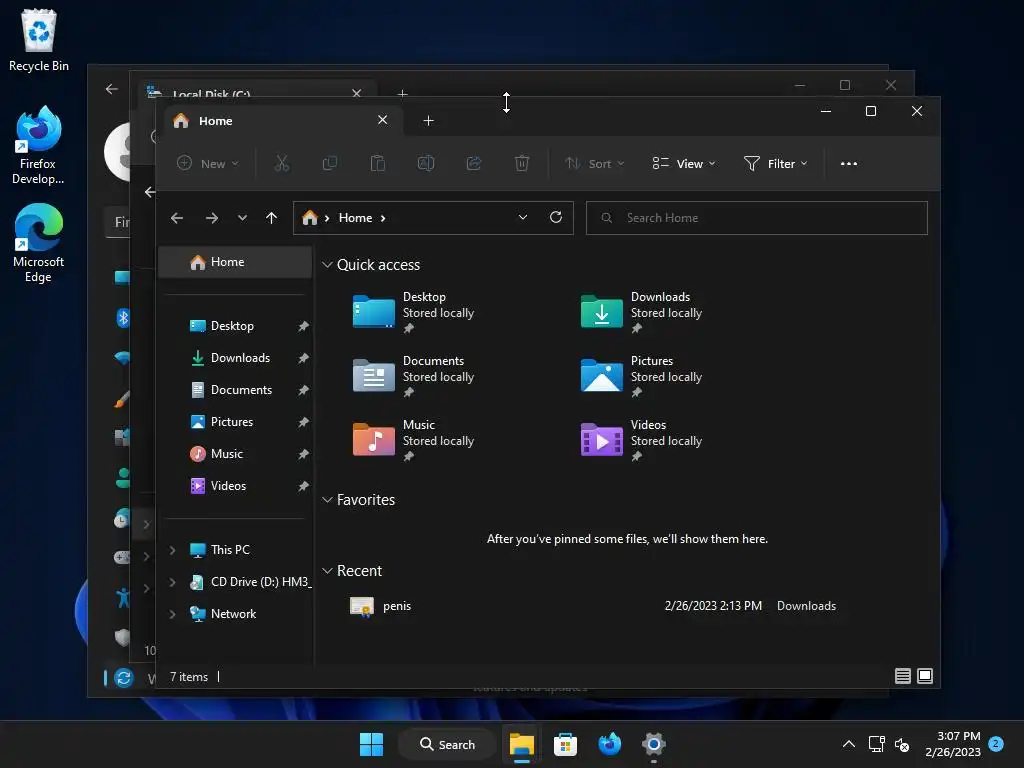The height and width of the screenshot is (768, 1024).
Task: Open the New dropdown menu
Action: pyautogui.click(x=208, y=163)
